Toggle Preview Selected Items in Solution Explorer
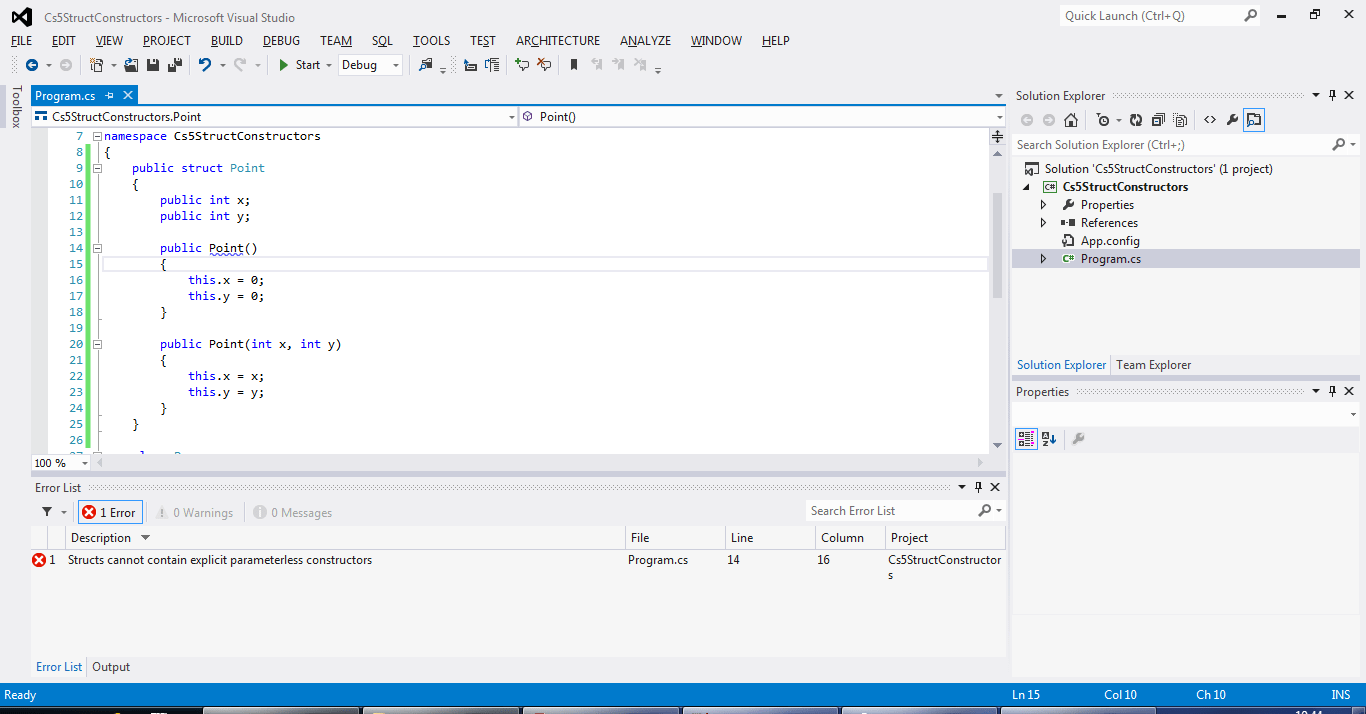The image size is (1366, 714). (x=1254, y=120)
